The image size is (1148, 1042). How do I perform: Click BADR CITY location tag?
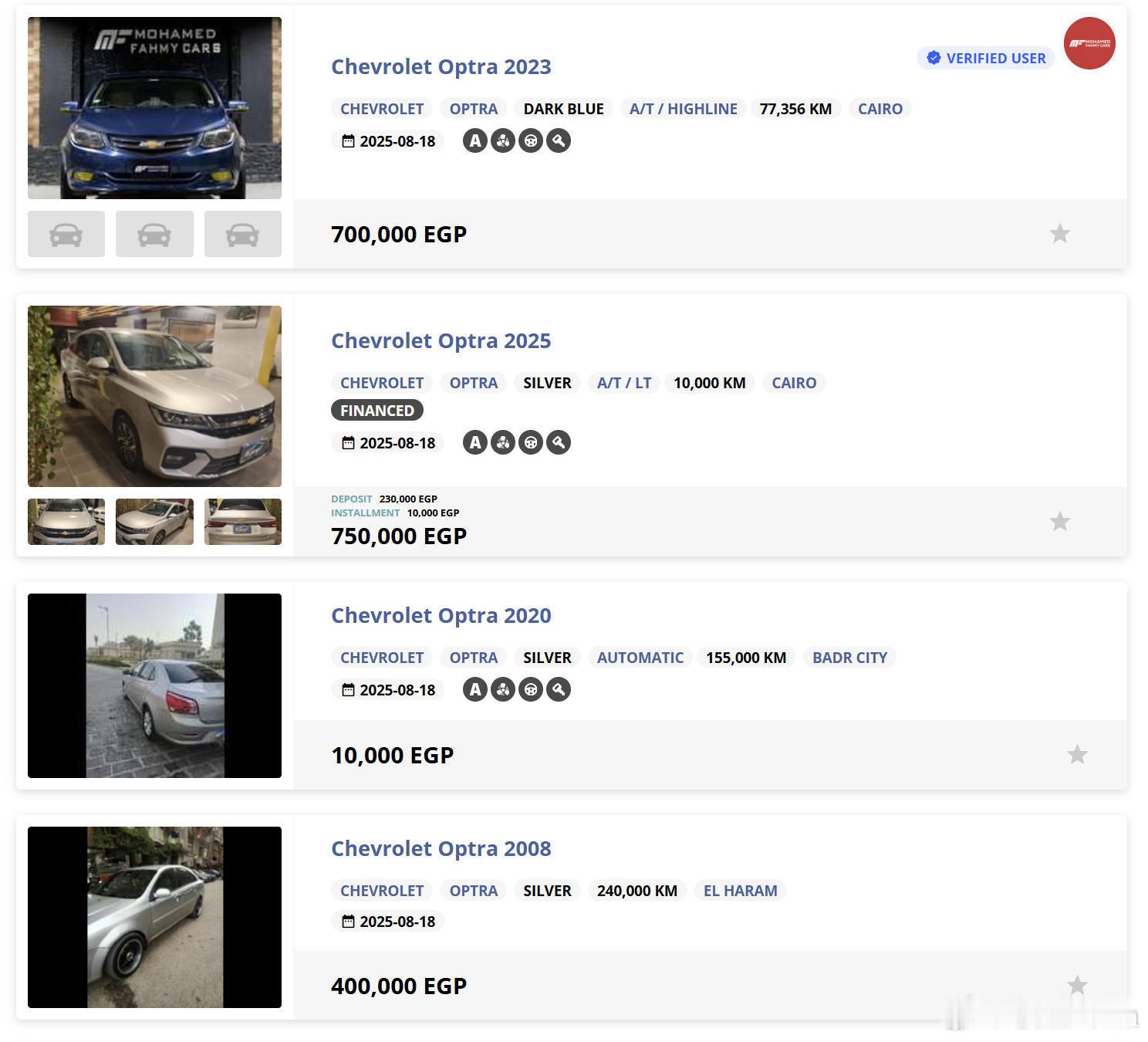tap(849, 658)
